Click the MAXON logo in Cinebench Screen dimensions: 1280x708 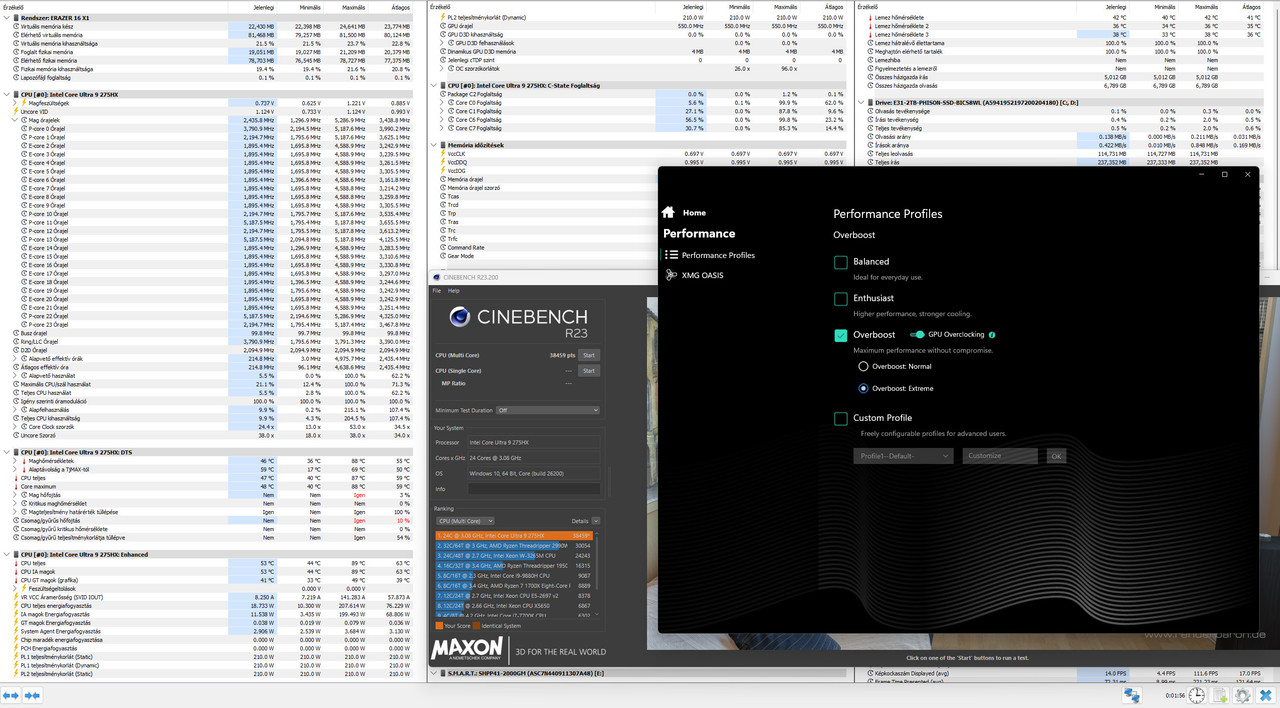tap(467, 650)
